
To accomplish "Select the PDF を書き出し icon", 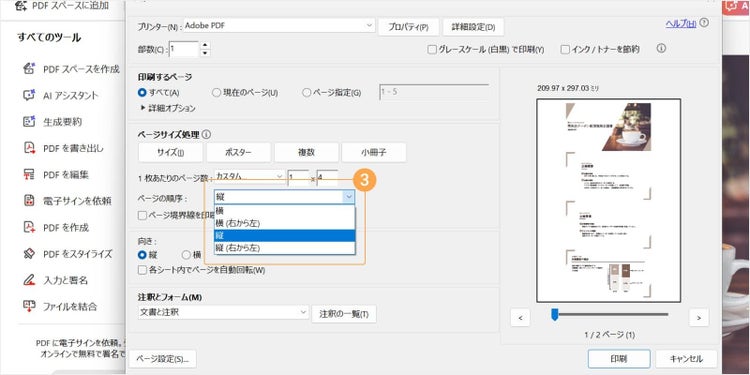I will tap(29, 148).
